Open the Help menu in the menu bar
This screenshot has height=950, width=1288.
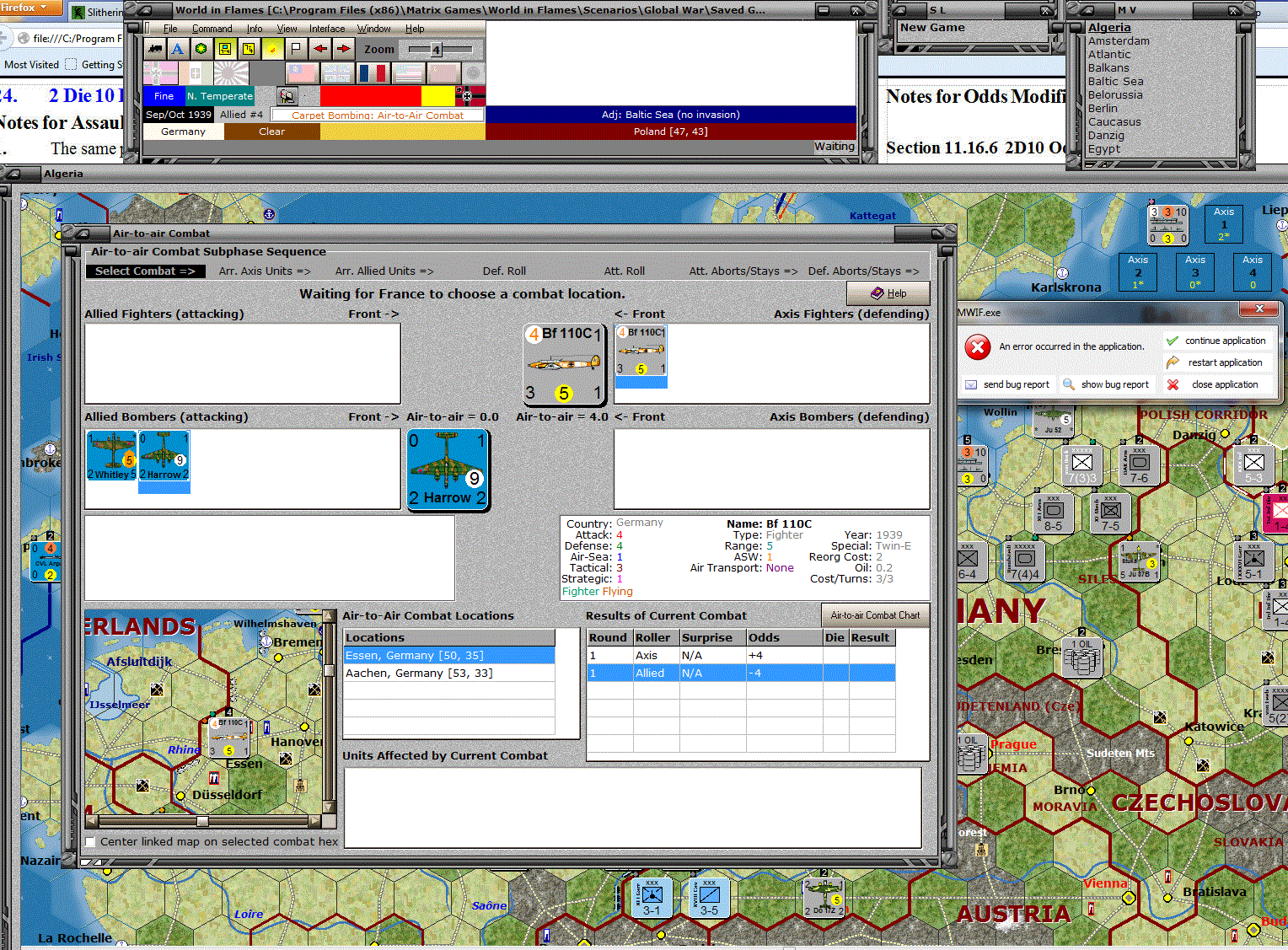(x=415, y=29)
